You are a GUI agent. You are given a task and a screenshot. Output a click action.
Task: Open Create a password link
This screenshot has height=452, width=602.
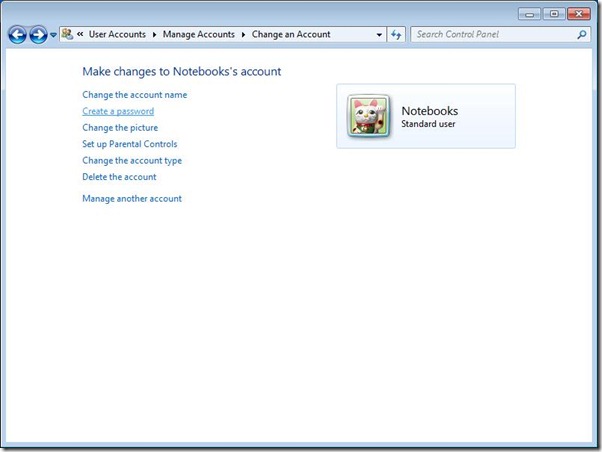[118, 111]
